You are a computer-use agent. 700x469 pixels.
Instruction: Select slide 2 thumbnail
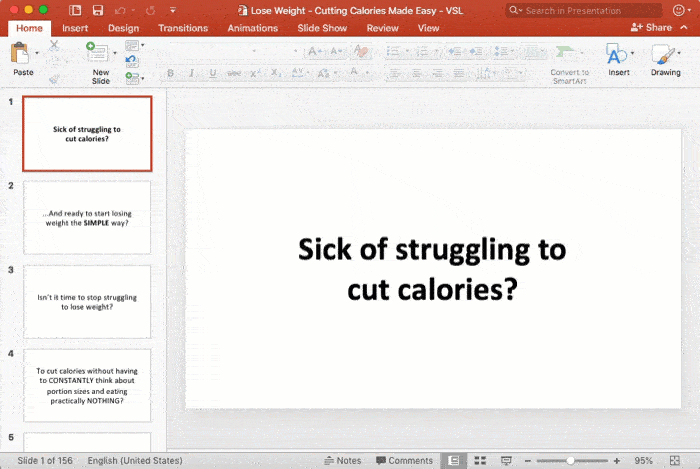click(87, 217)
